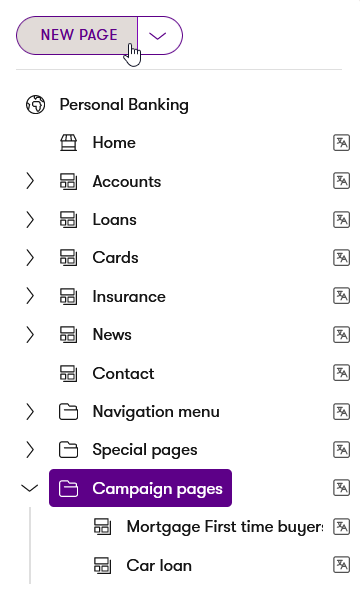Collapse the Campaign pages folder
The width and height of the screenshot is (360, 589).
pyautogui.click(x=30, y=488)
